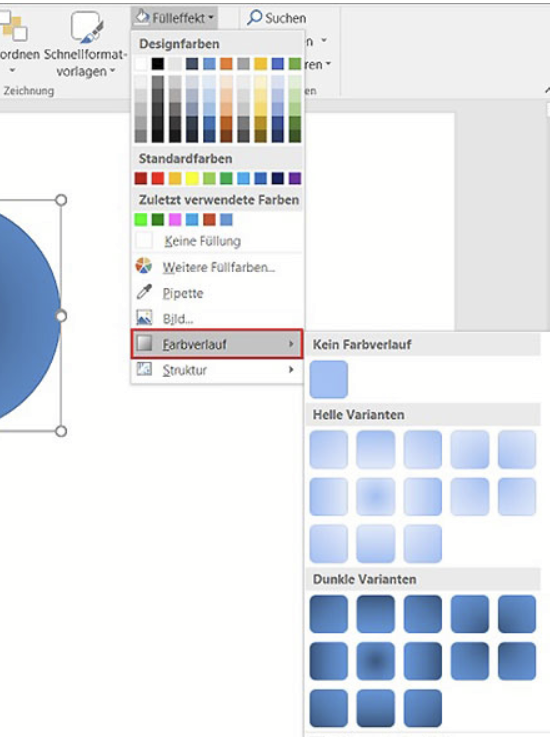
Task: Select the Kein Farbverlauf swatch
Action: [329, 379]
